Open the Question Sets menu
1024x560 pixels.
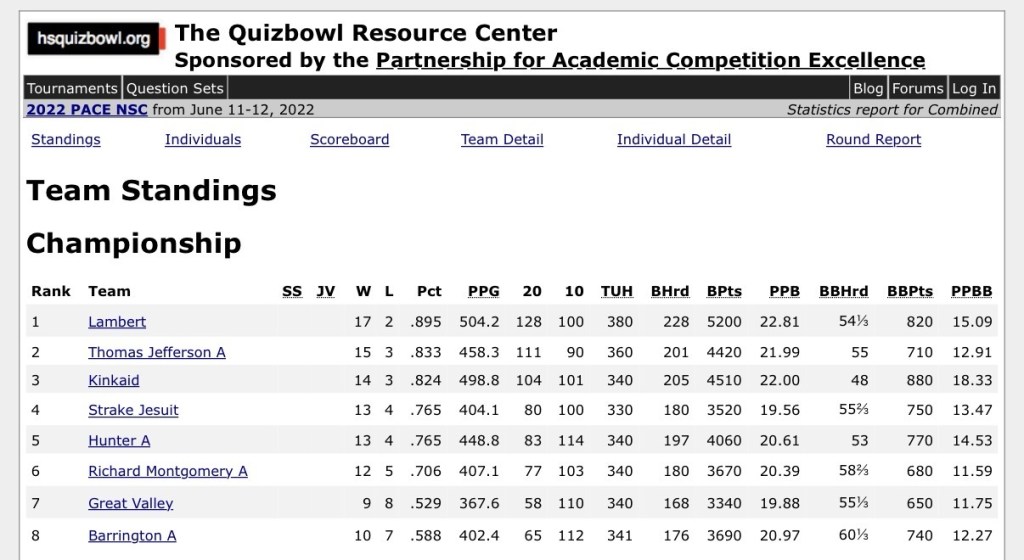click(175, 88)
